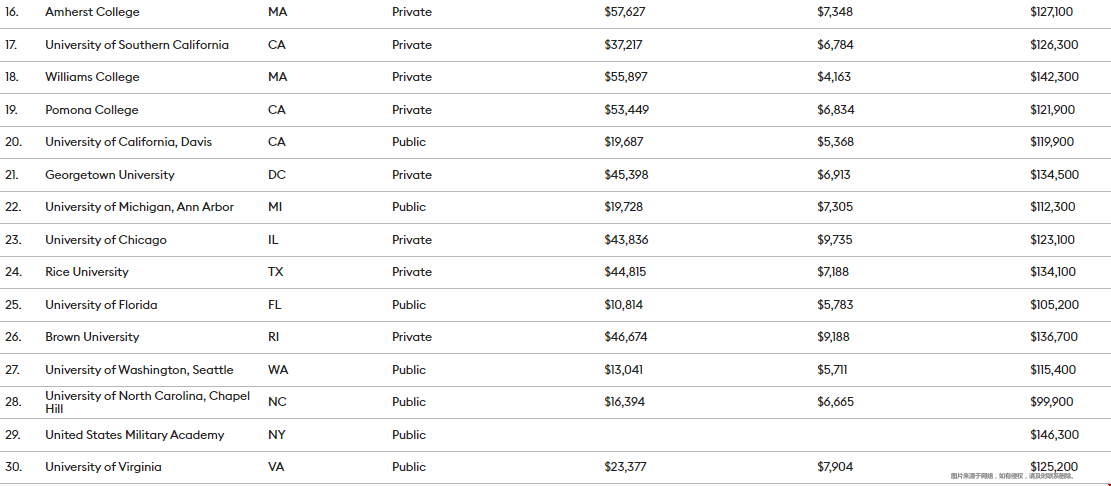The image size is (1111, 486).
Task: Click the $146,300 salary for Military Academy
Action: [1054, 435]
